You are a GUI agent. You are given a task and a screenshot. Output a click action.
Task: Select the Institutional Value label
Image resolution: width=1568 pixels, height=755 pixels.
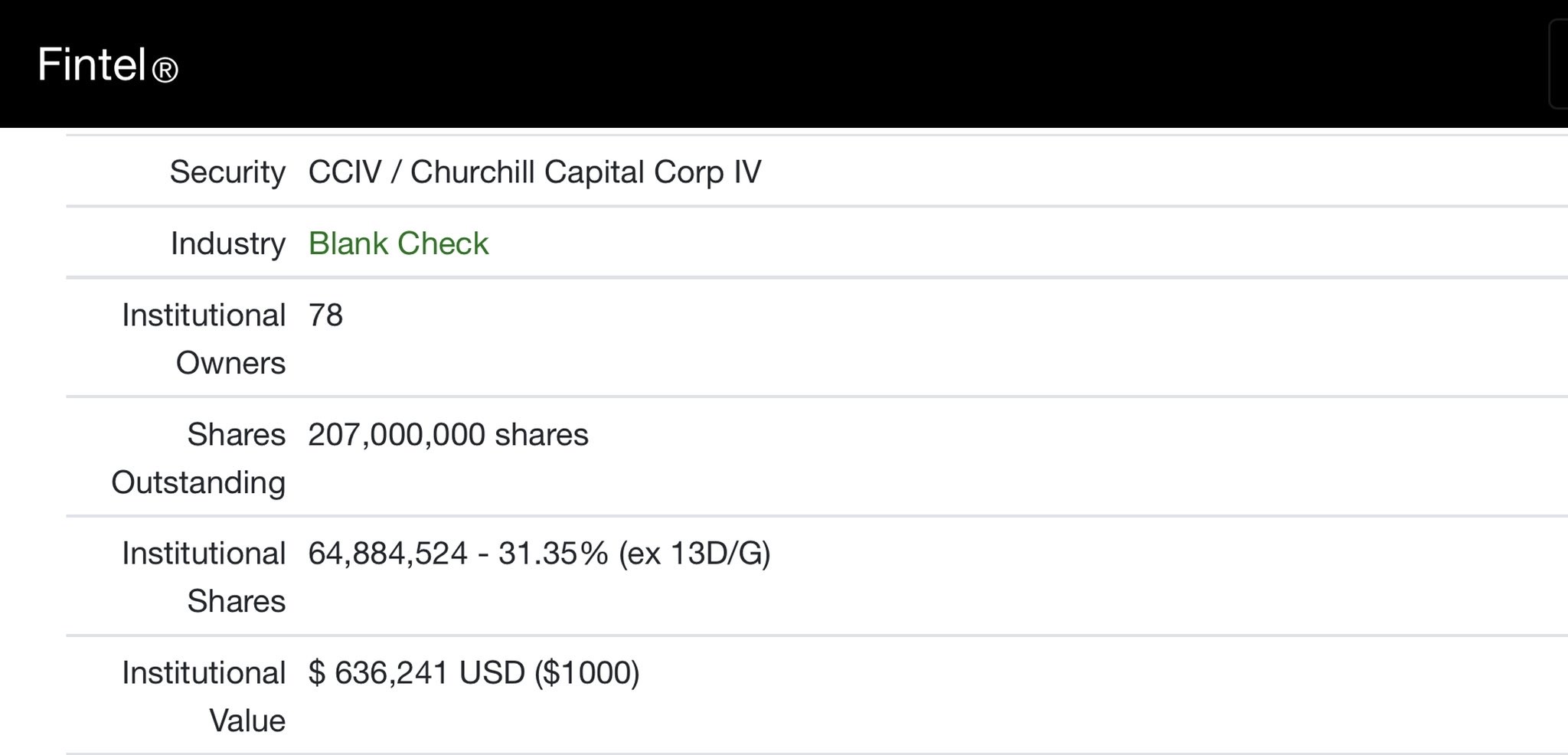point(204,696)
